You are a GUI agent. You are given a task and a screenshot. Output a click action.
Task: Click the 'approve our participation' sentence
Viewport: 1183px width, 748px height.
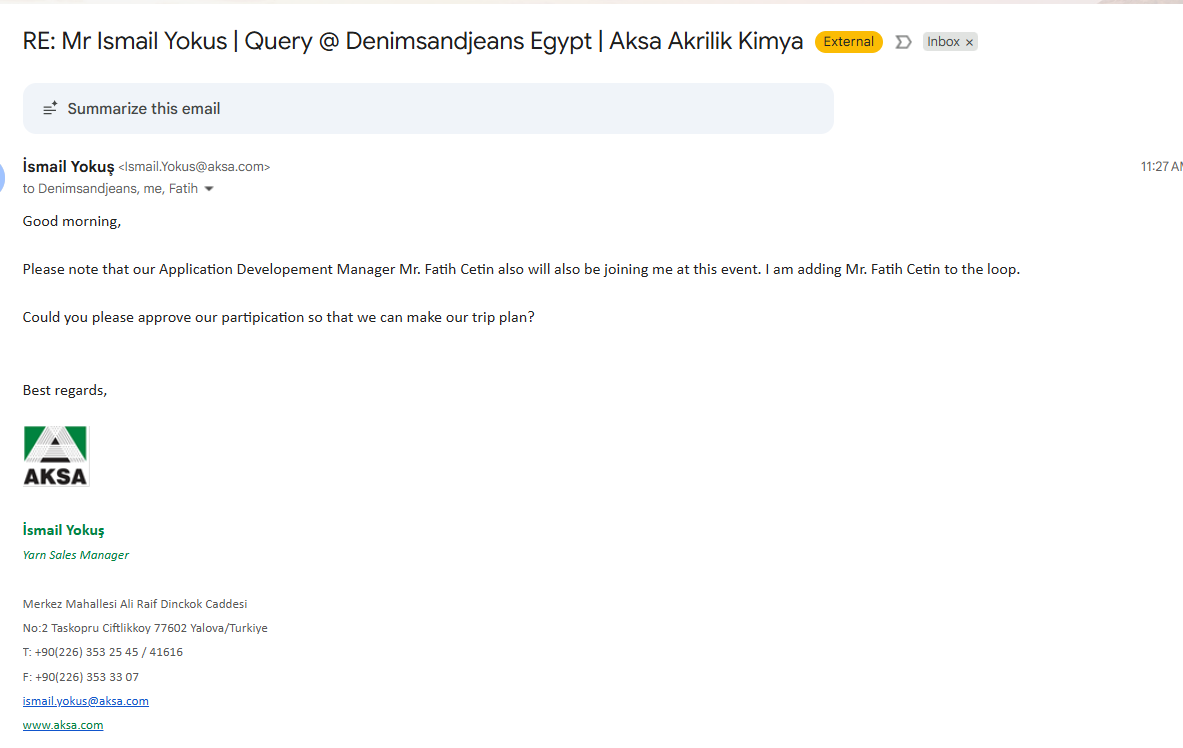coord(278,317)
